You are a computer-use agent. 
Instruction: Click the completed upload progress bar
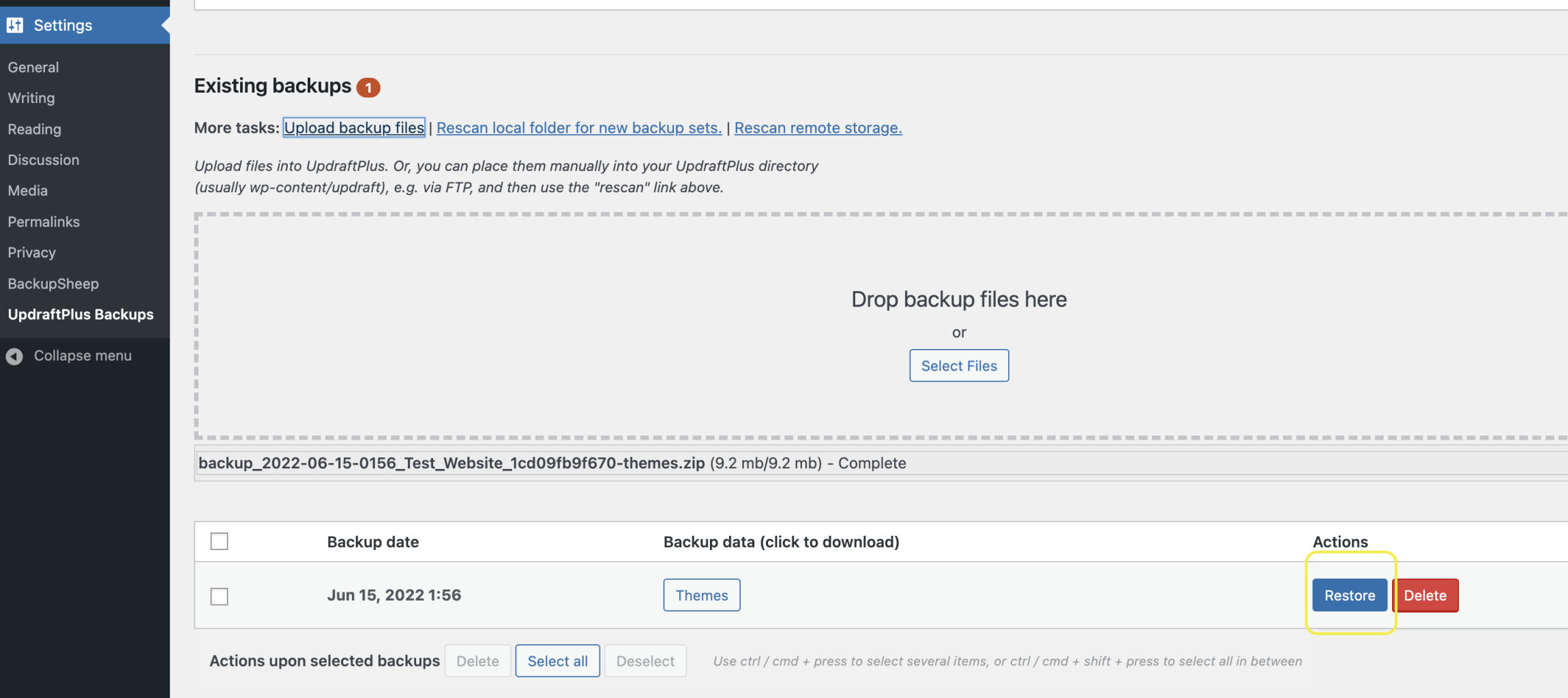click(x=881, y=464)
